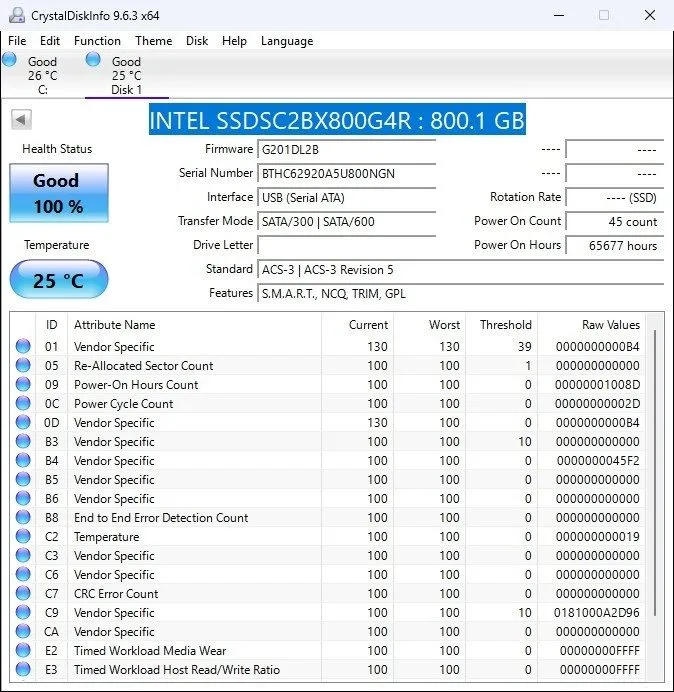Select the Disk 1 tab
This screenshot has height=692, width=674.
(126, 75)
